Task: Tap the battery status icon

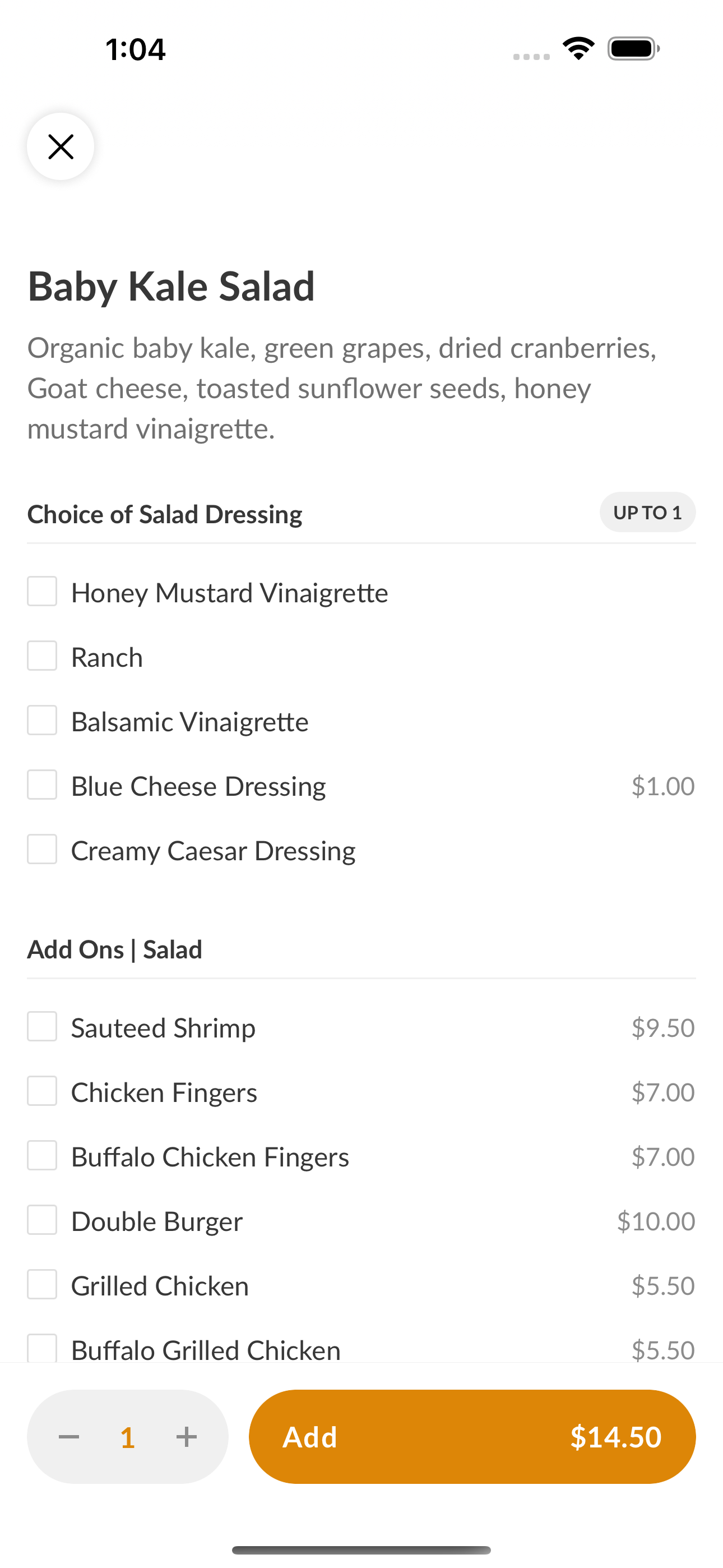Action: [633, 49]
